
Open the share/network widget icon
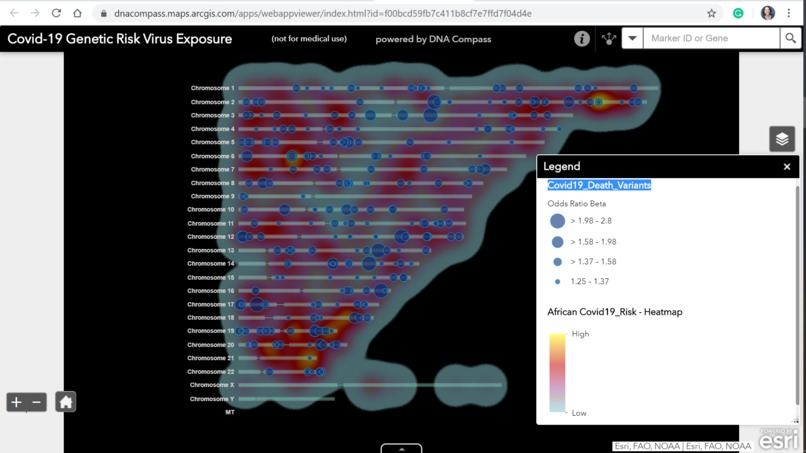pos(609,39)
